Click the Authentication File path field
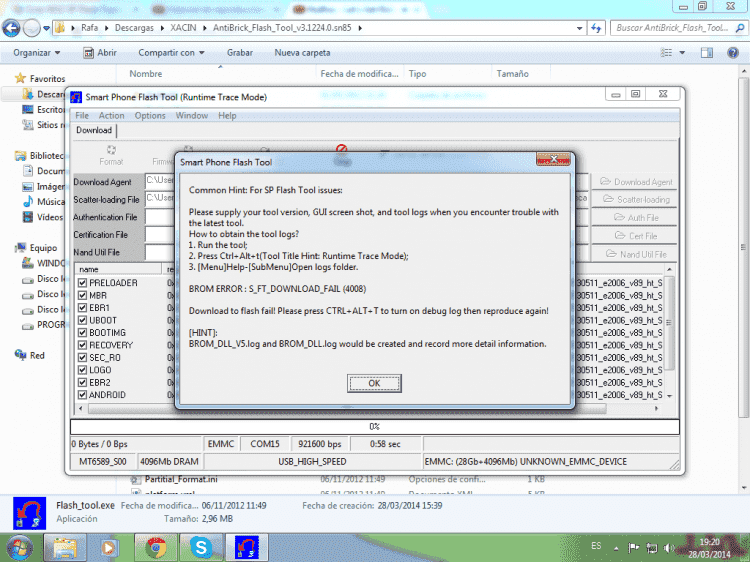 click(161, 217)
